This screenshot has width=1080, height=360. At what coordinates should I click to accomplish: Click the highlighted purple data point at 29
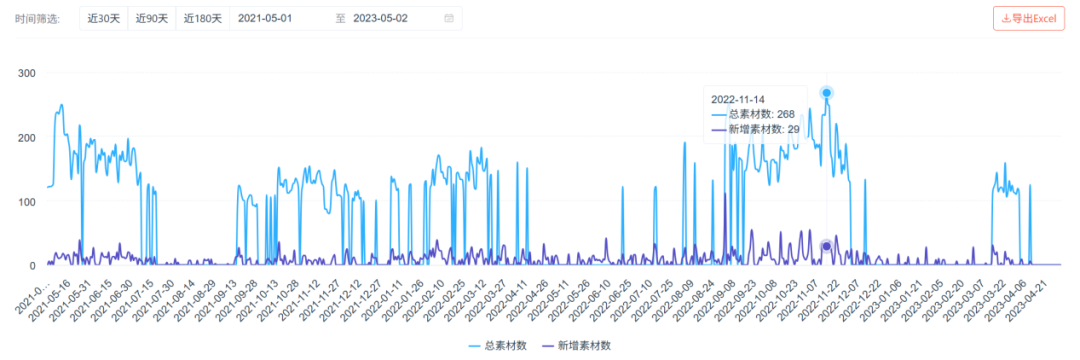point(827,246)
